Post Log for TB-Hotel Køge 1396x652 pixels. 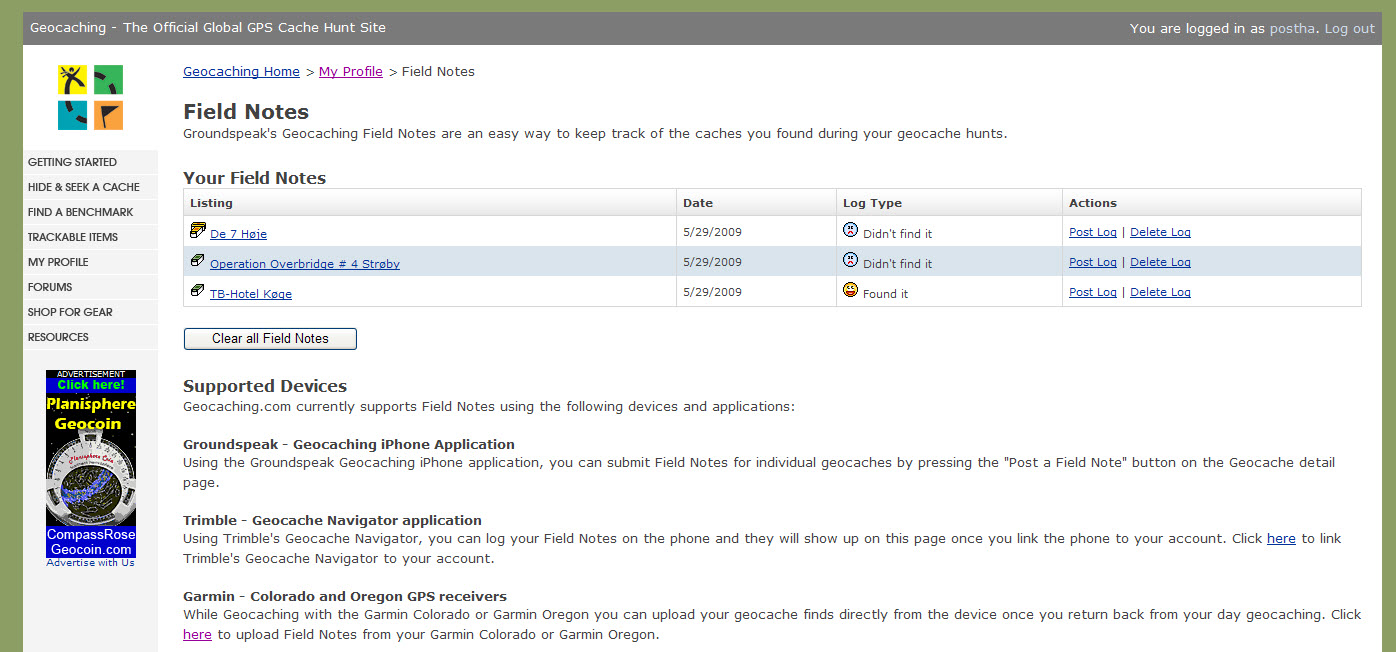(x=1092, y=292)
